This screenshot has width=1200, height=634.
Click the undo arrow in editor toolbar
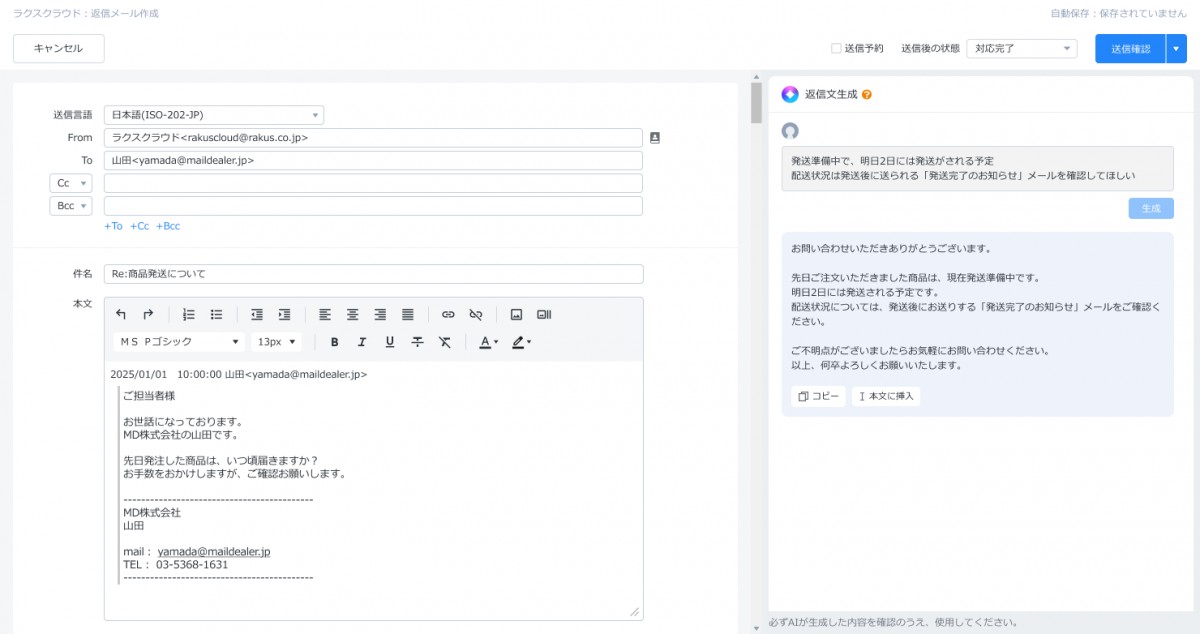pyautogui.click(x=121, y=314)
